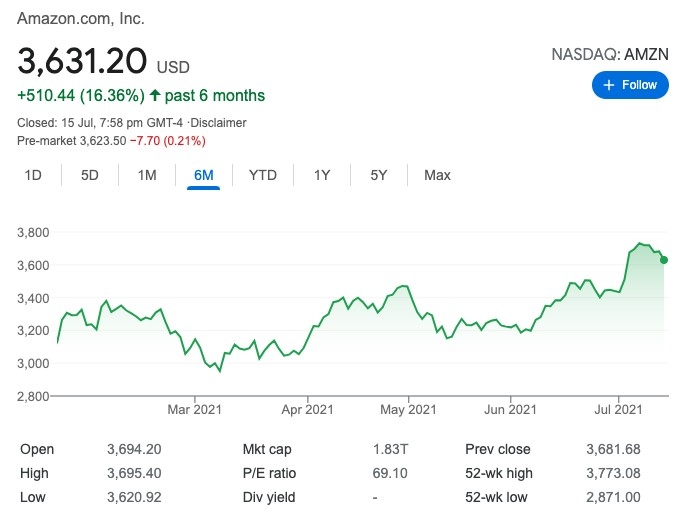This screenshot has width=688, height=523.
Task: Click the 52-wk low value 2,871.00
Action: [x=613, y=497]
